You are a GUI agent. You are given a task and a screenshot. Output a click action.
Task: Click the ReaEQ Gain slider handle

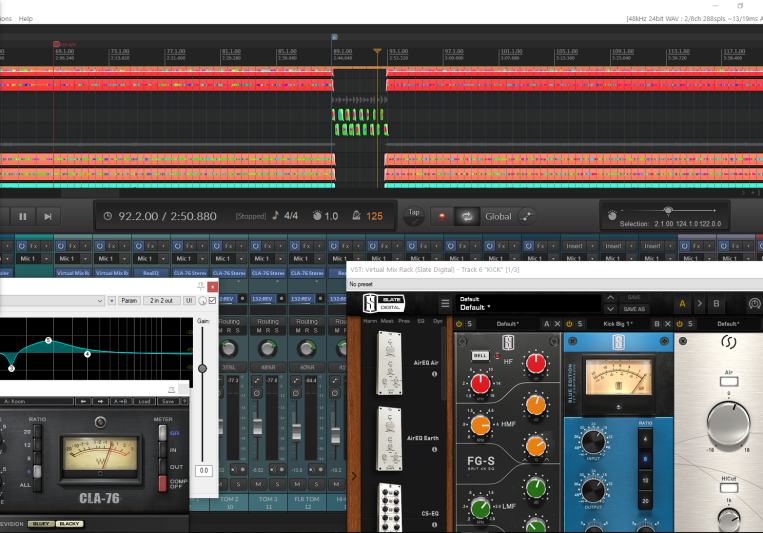(x=202, y=368)
